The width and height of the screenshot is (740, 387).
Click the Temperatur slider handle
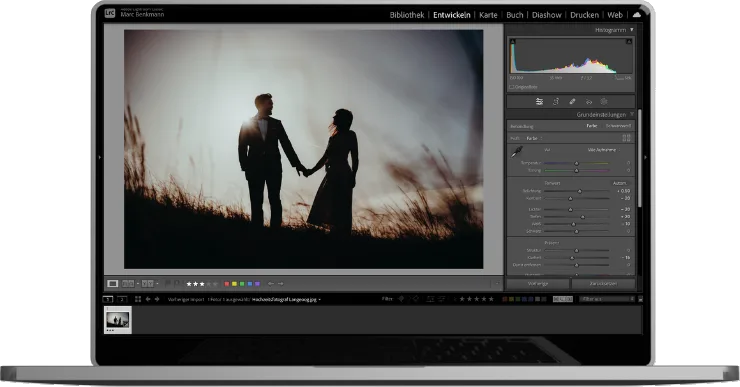(x=576, y=163)
